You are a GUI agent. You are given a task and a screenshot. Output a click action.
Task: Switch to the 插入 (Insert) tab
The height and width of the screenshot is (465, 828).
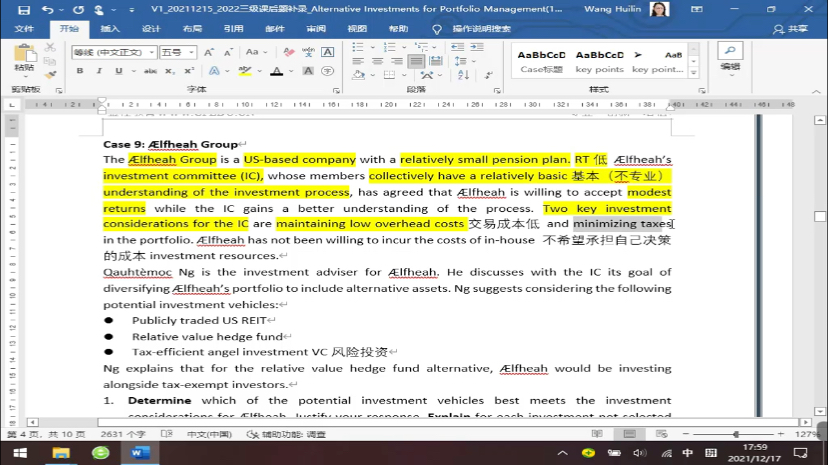(x=110, y=29)
